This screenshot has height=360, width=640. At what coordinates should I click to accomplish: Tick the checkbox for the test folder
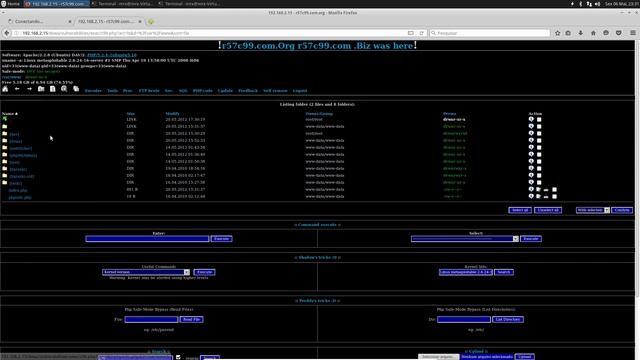[x=539, y=161]
